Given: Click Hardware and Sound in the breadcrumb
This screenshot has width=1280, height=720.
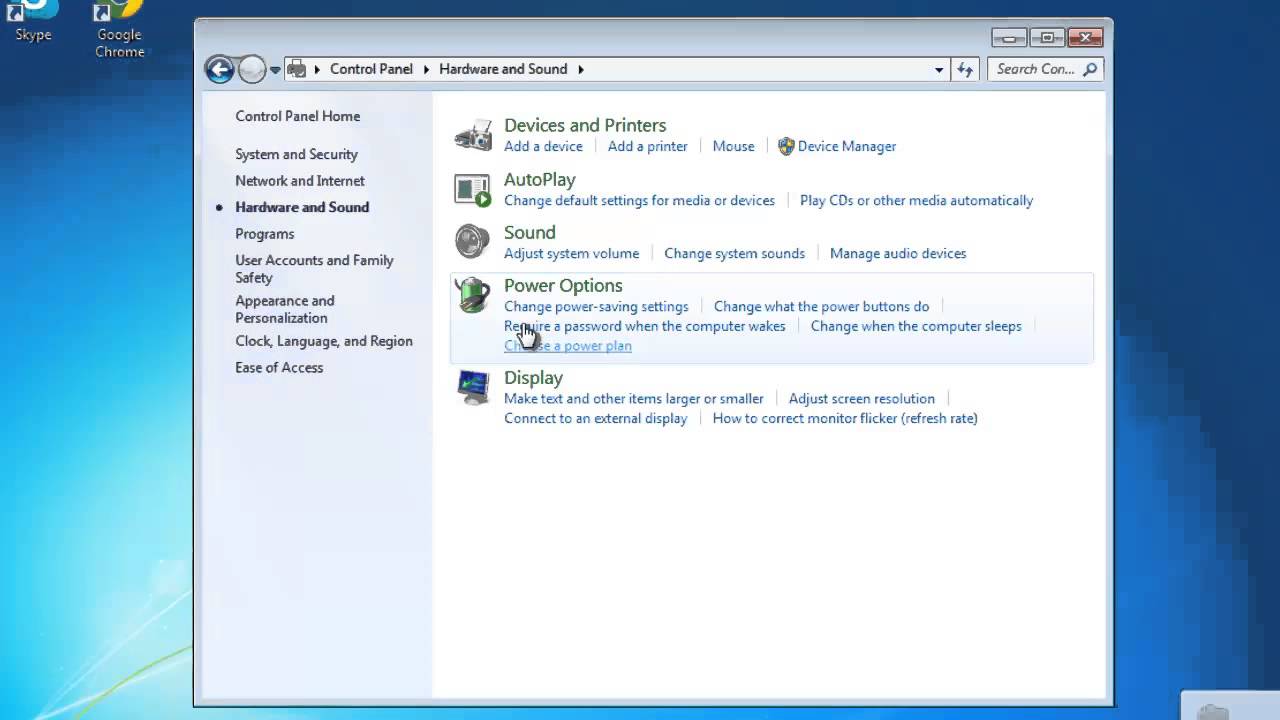Looking at the screenshot, I should [x=503, y=69].
